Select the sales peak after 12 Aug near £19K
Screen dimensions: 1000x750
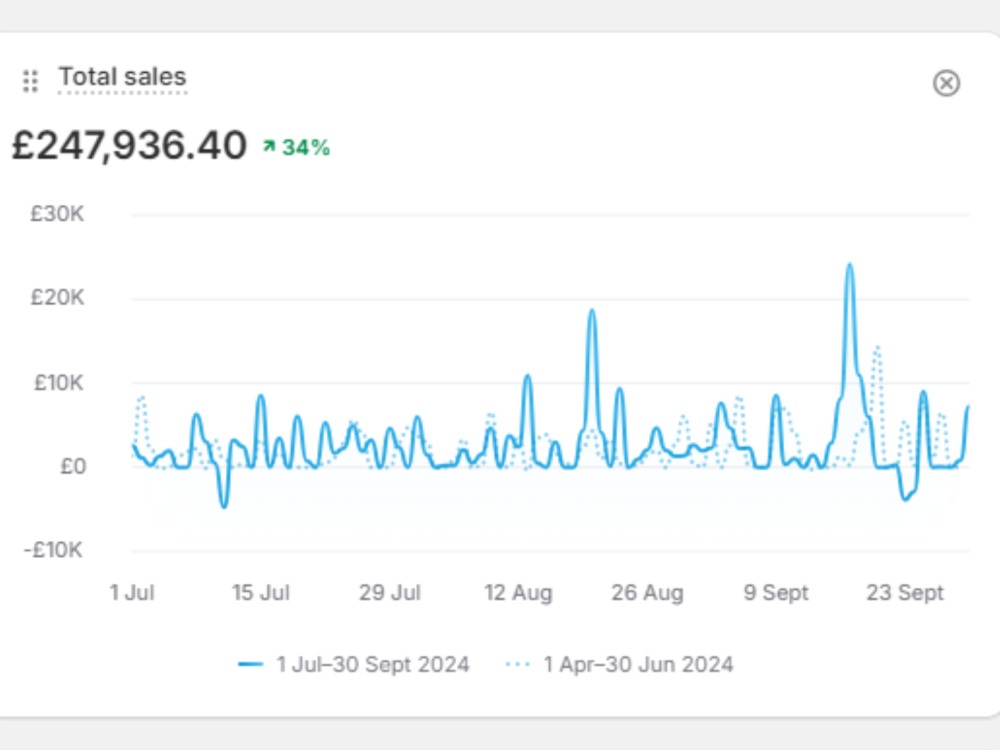tap(592, 311)
